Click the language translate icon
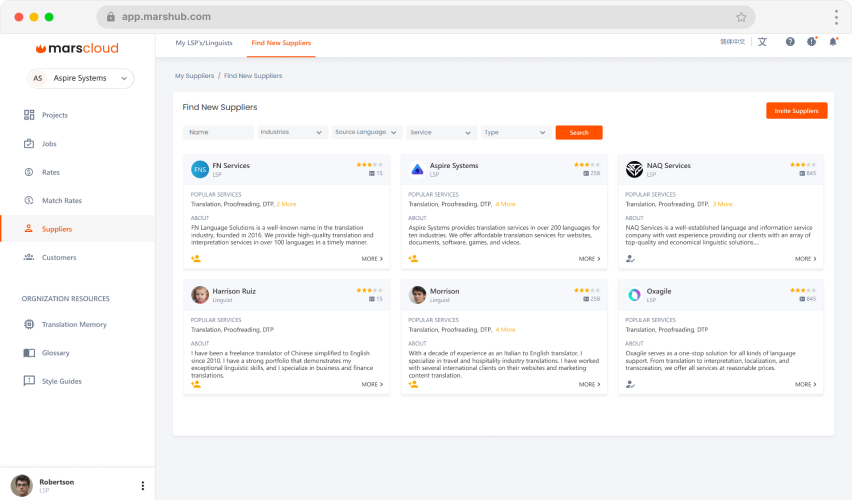852x500 pixels. (x=762, y=42)
